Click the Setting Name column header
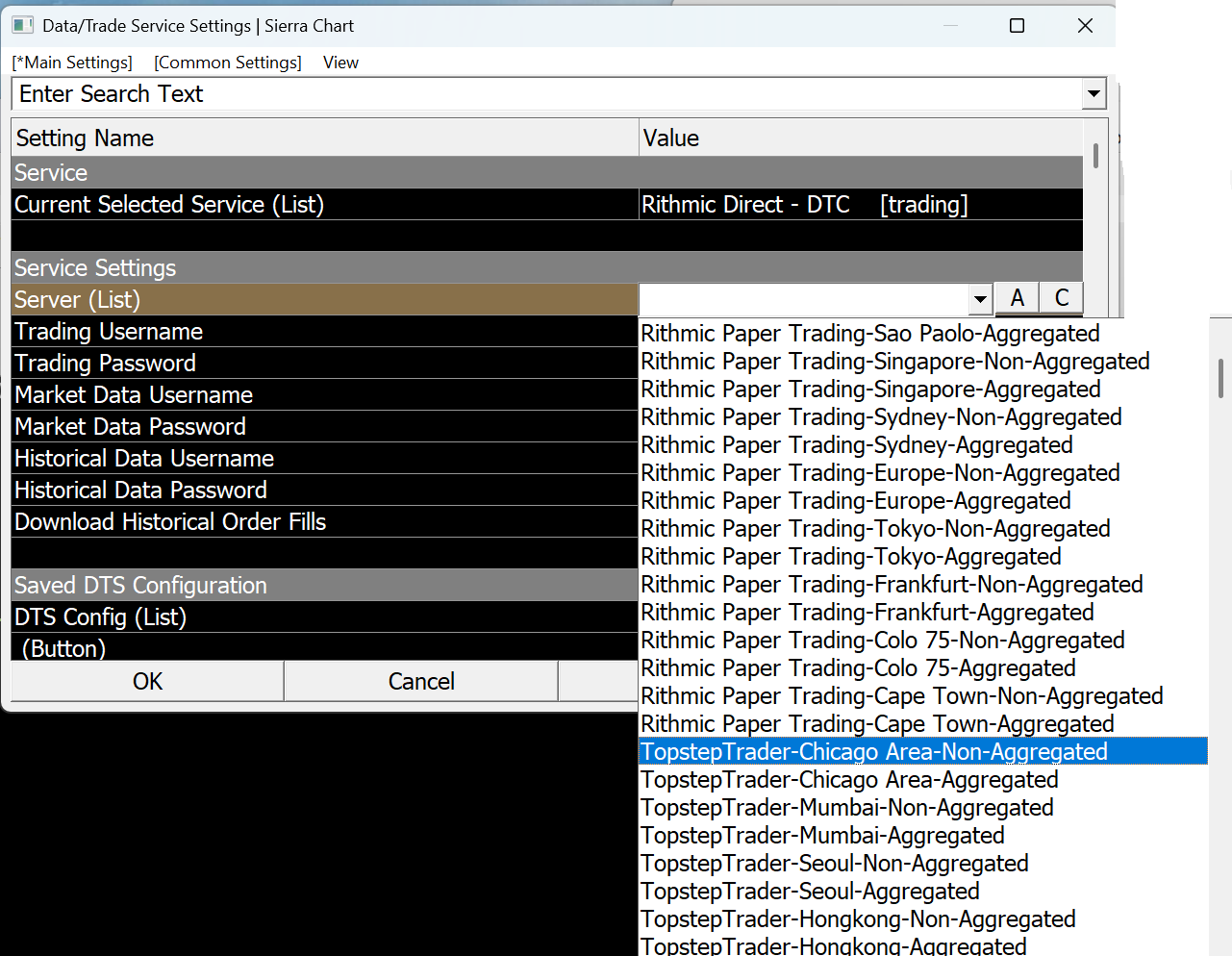 325,138
